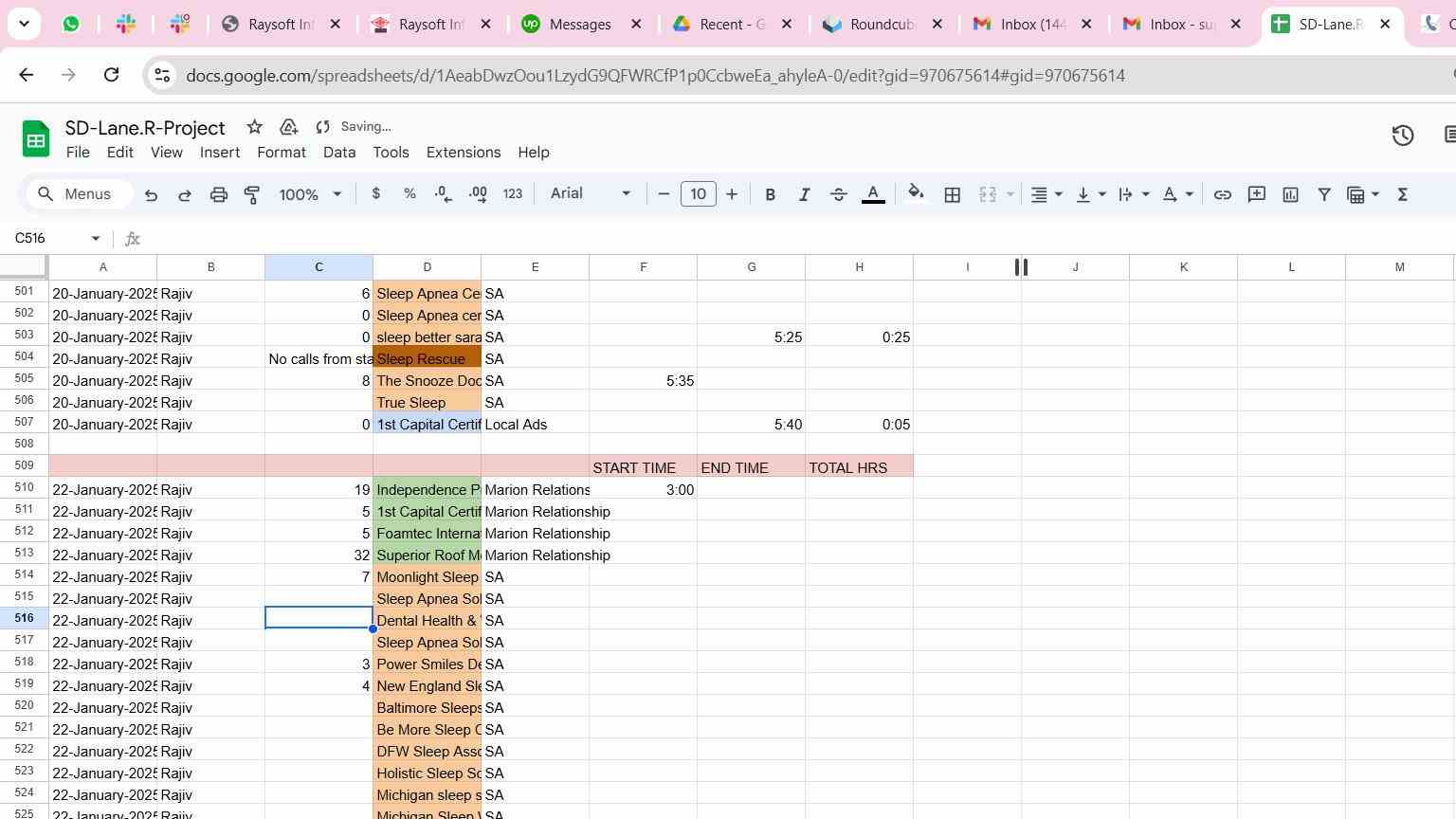Open version history clock icon
1456x819 pixels.
pyautogui.click(x=1403, y=136)
